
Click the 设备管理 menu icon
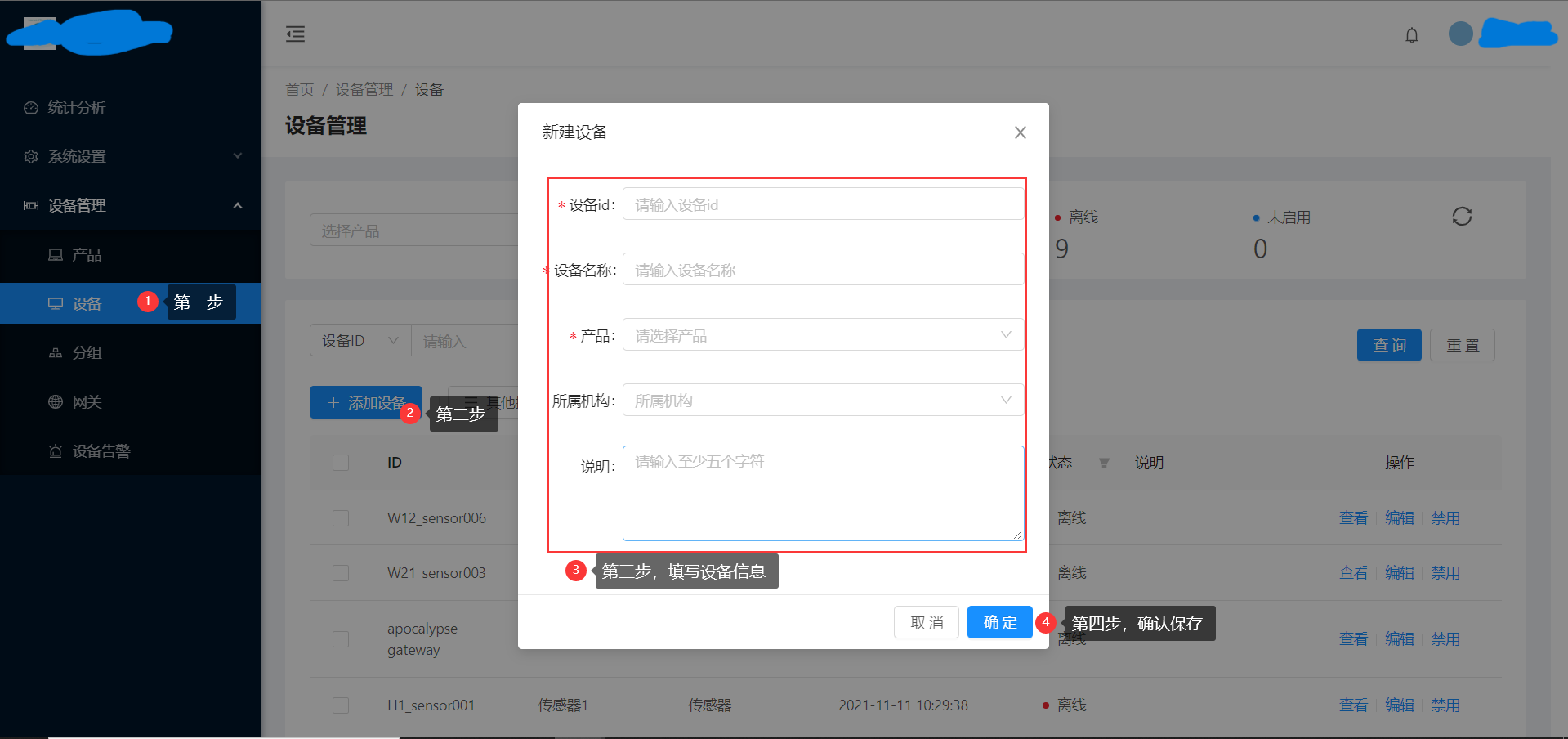31,206
